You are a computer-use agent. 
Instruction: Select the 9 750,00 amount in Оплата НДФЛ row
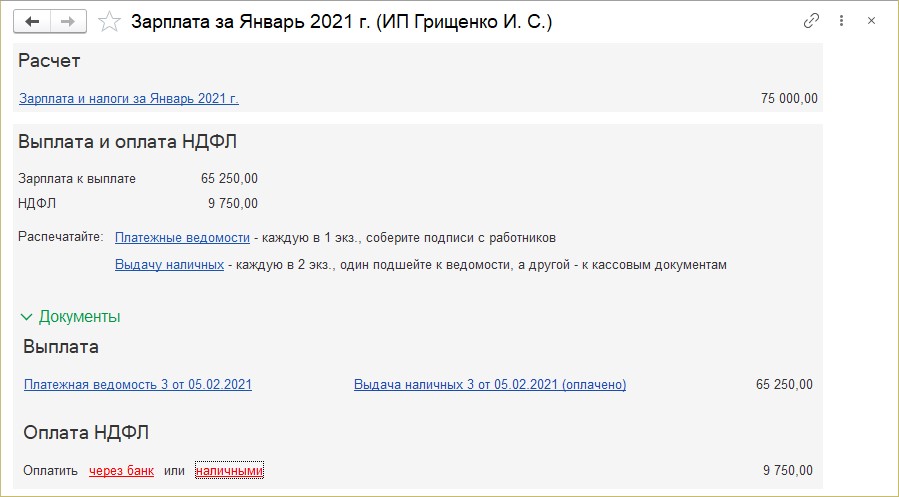[x=788, y=471]
